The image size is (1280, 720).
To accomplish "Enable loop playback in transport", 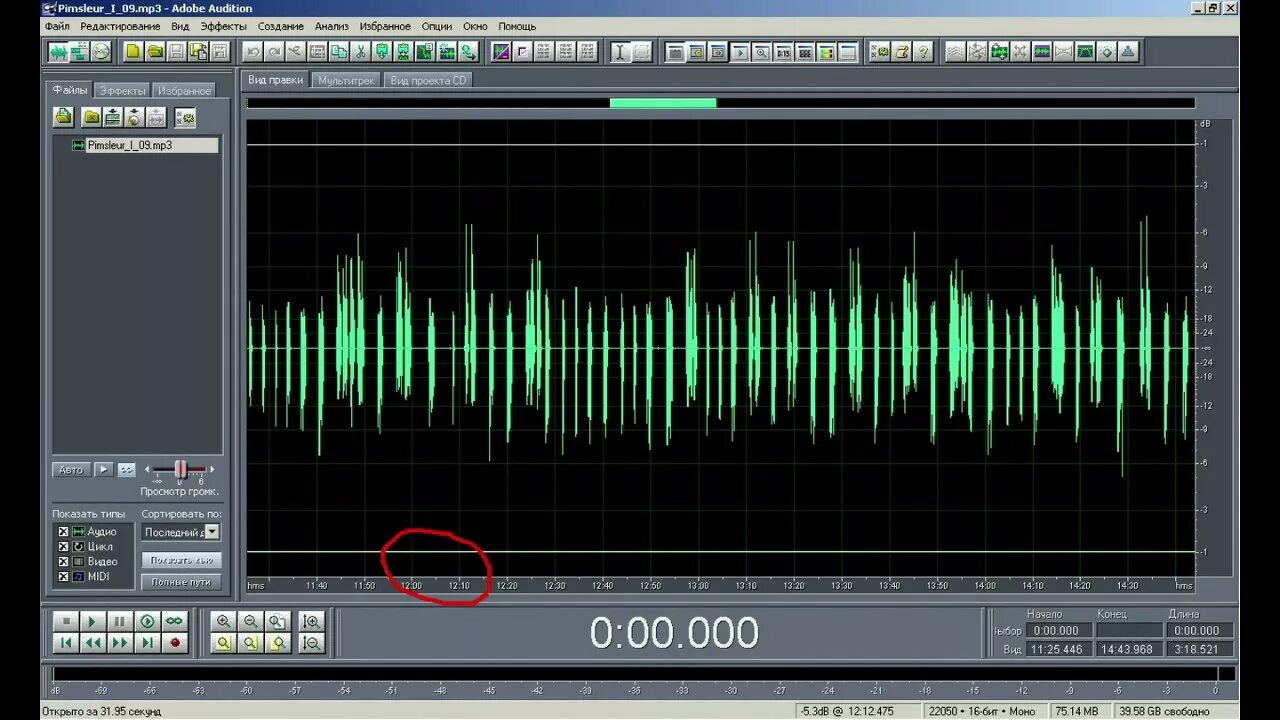I will pyautogui.click(x=175, y=622).
